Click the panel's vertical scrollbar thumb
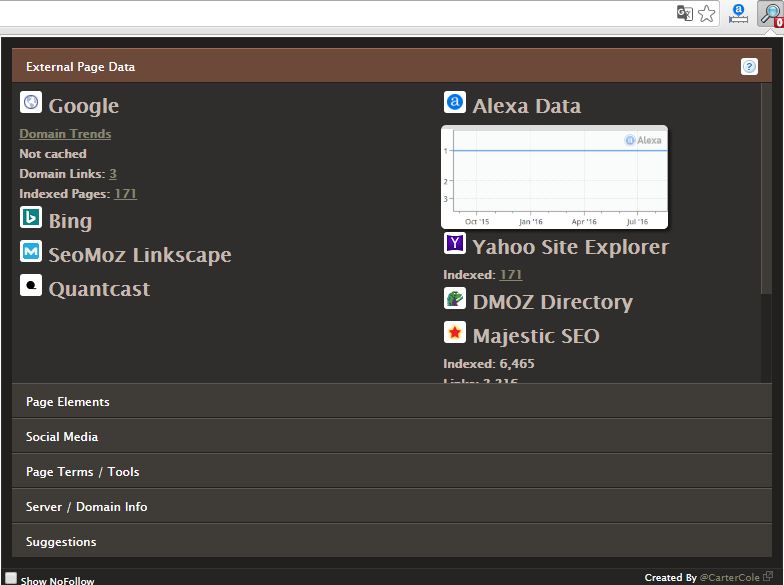This screenshot has height=585, width=784. pyautogui.click(x=766, y=189)
